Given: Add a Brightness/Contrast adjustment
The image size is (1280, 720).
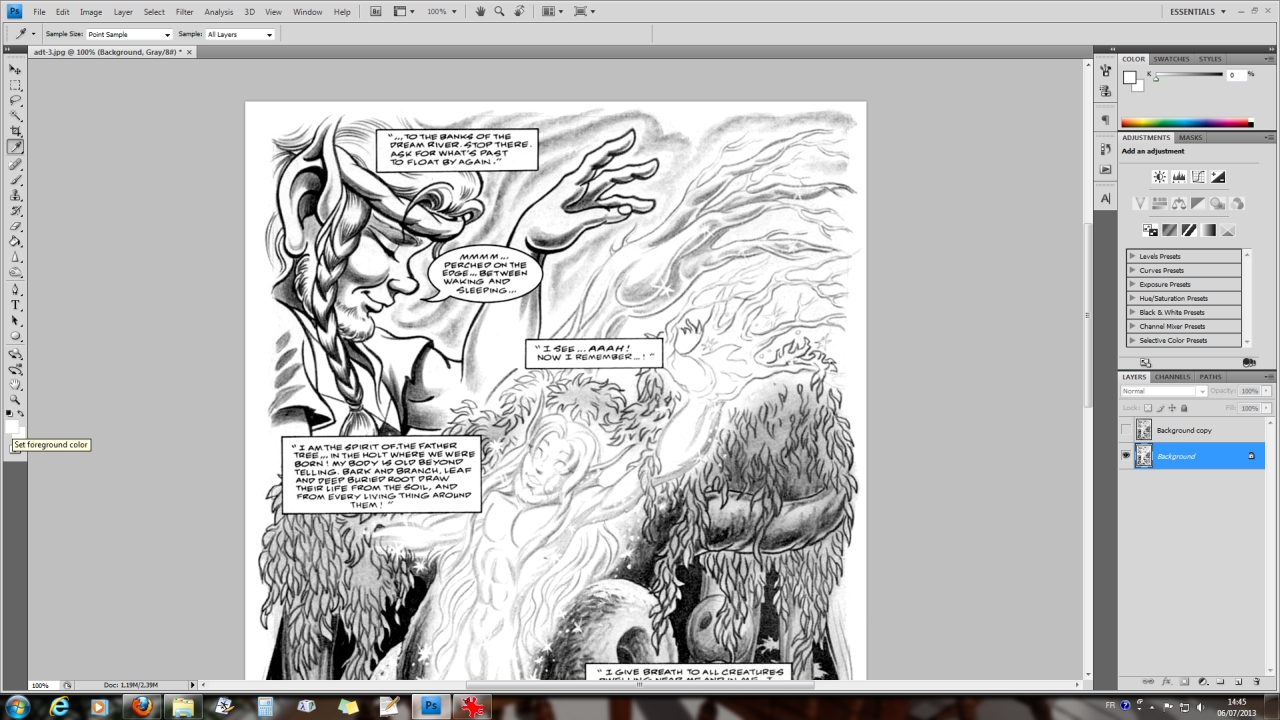Looking at the screenshot, I should [x=1159, y=177].
